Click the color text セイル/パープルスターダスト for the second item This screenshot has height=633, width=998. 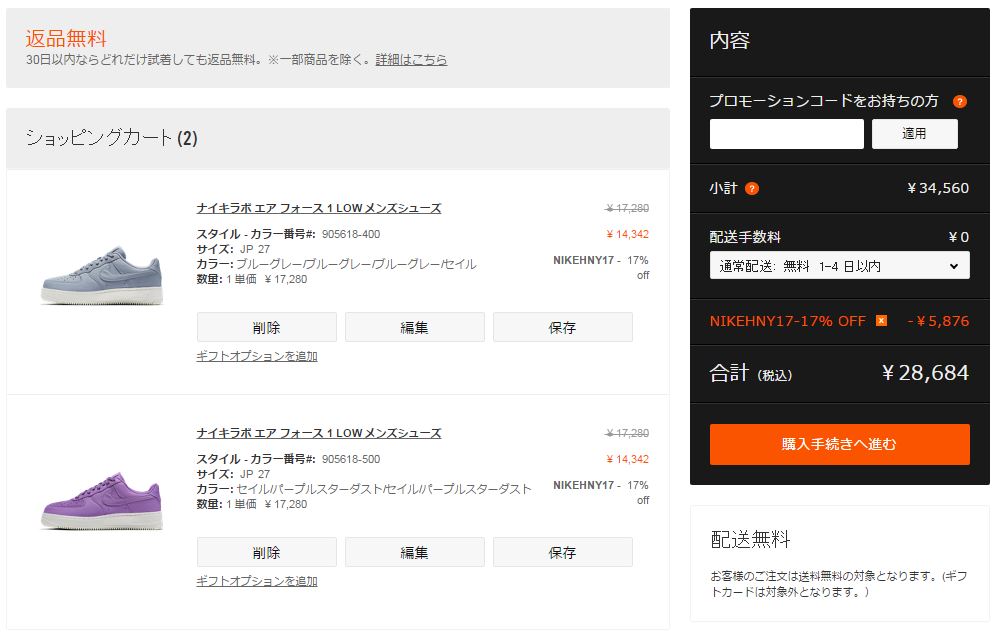pos(384,489)
